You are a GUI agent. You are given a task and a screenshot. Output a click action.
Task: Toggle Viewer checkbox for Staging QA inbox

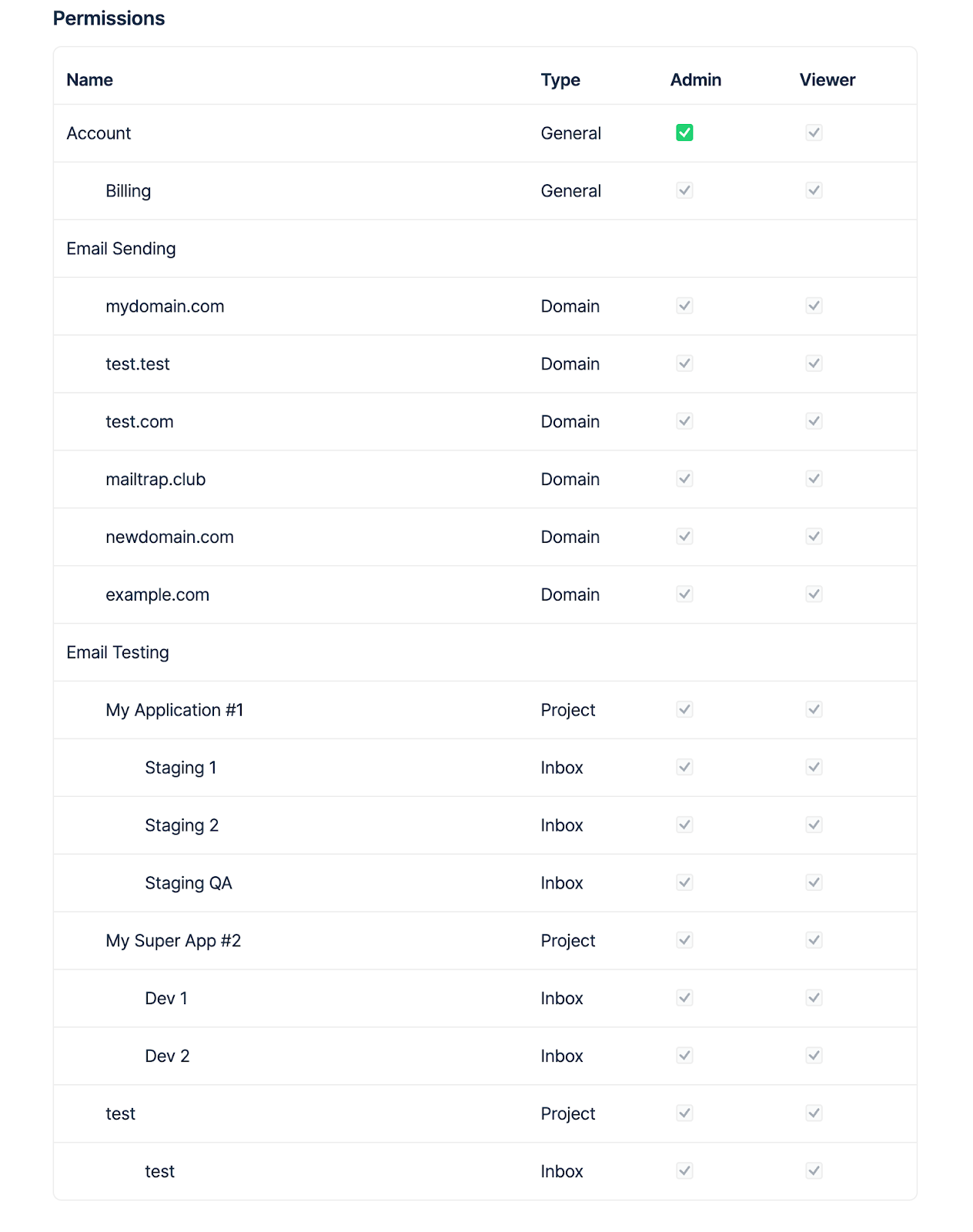[x=814, y=882]
